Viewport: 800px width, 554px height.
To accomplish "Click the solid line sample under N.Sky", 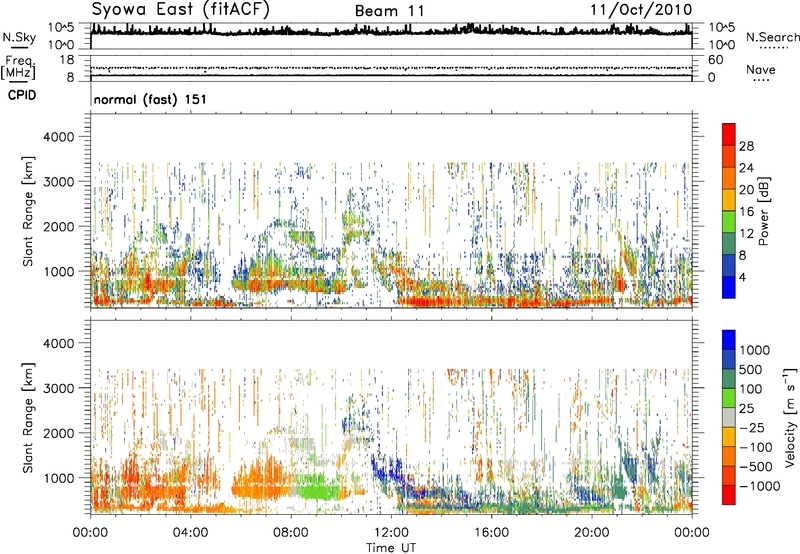I will [19, 47].
